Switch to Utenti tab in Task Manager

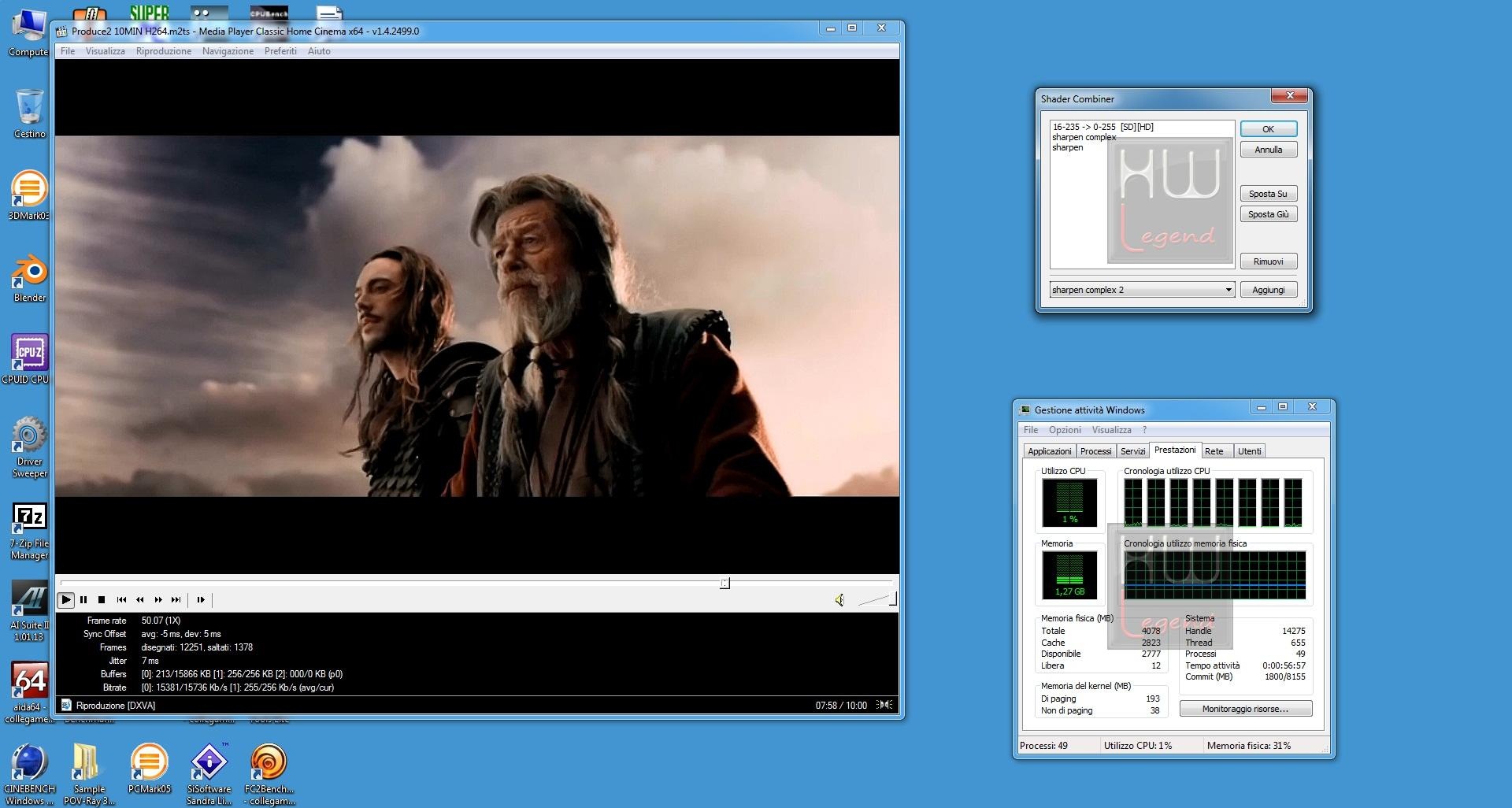click(1249, 451)
